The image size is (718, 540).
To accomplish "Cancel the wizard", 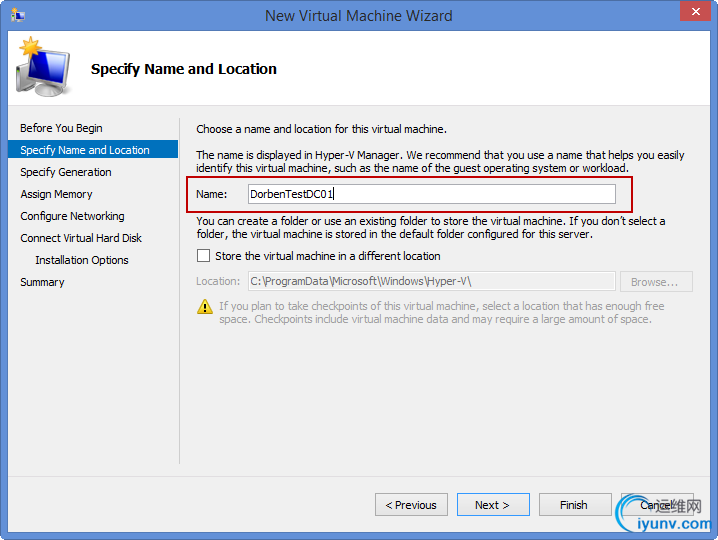I will (x=657, y=505).
